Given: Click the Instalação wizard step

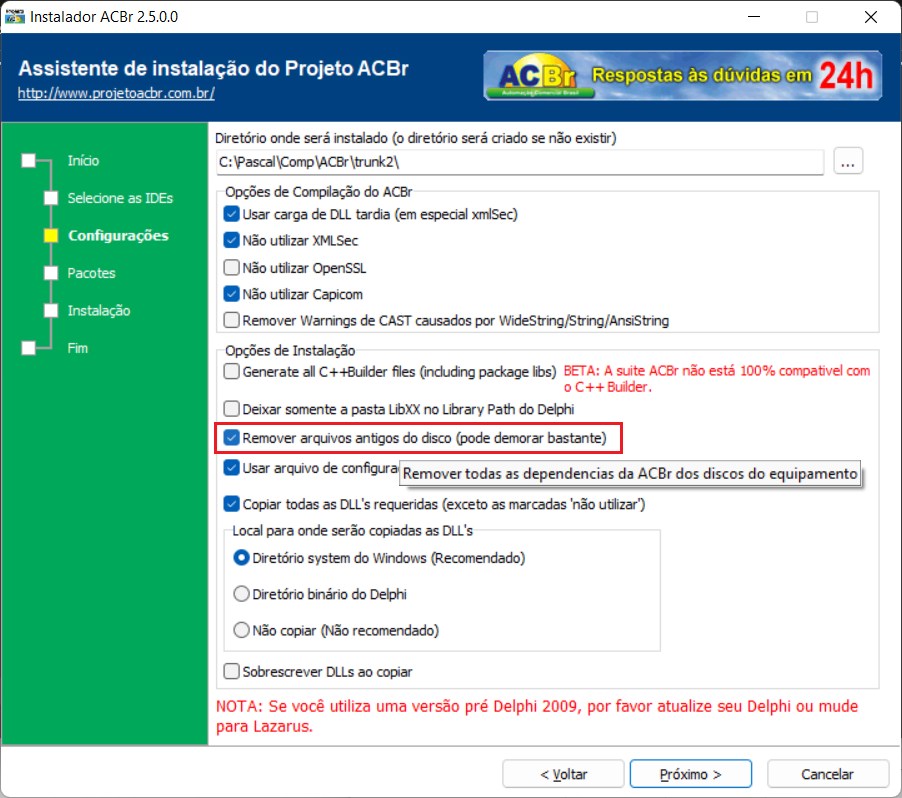Looking at the screenshot, I should tap(99, 311).
